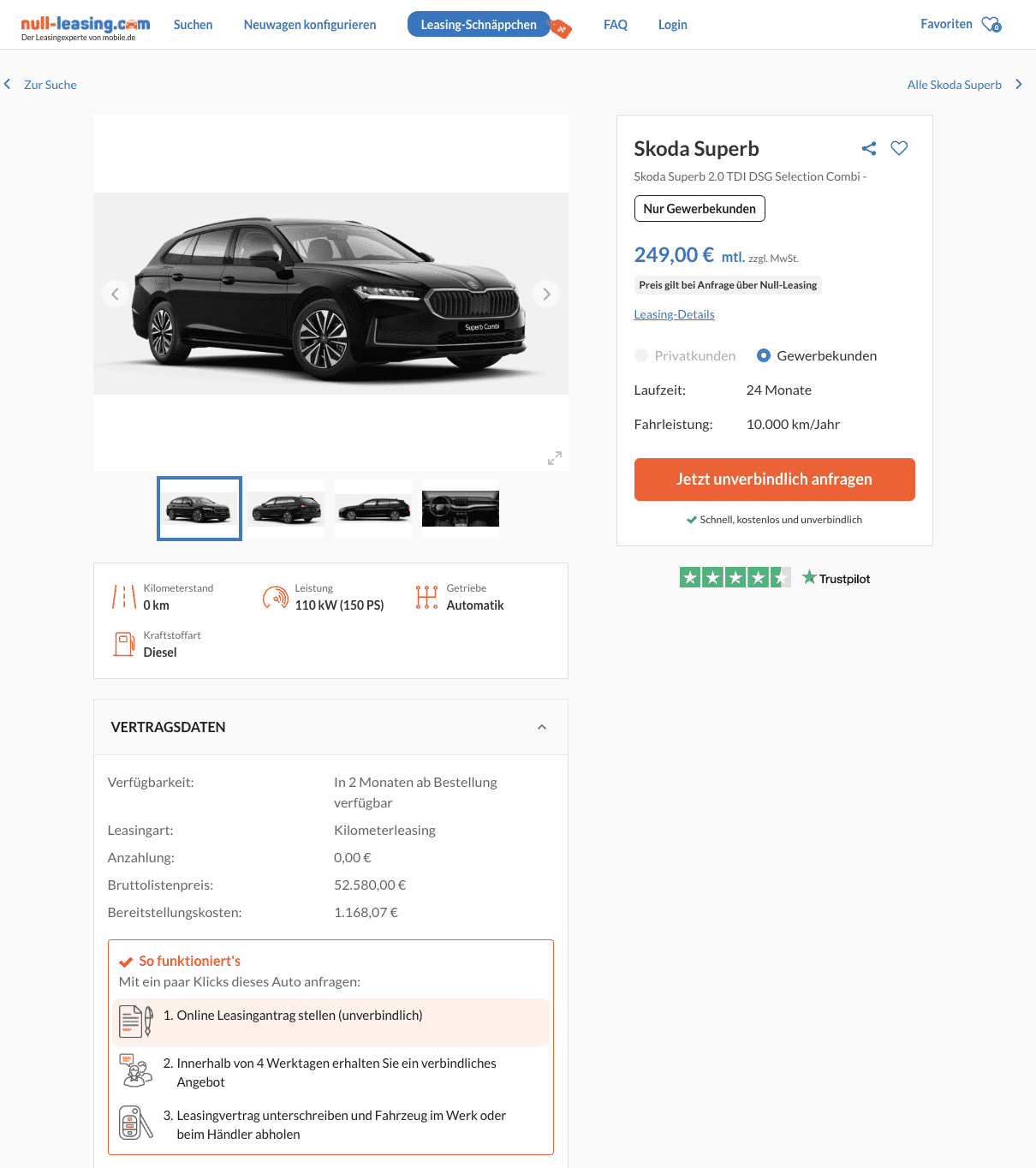1036x1168 pixels.
Task: Select Privatkunden radio option
Action: (x=641, y=355)
